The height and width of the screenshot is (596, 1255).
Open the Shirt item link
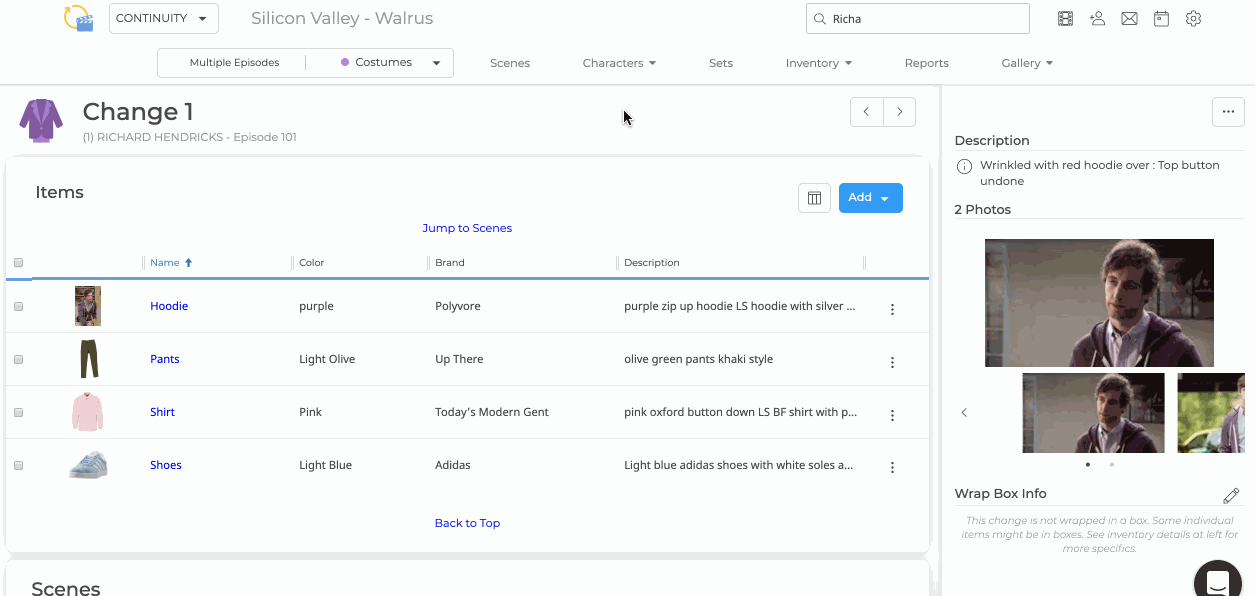(162, 412)
